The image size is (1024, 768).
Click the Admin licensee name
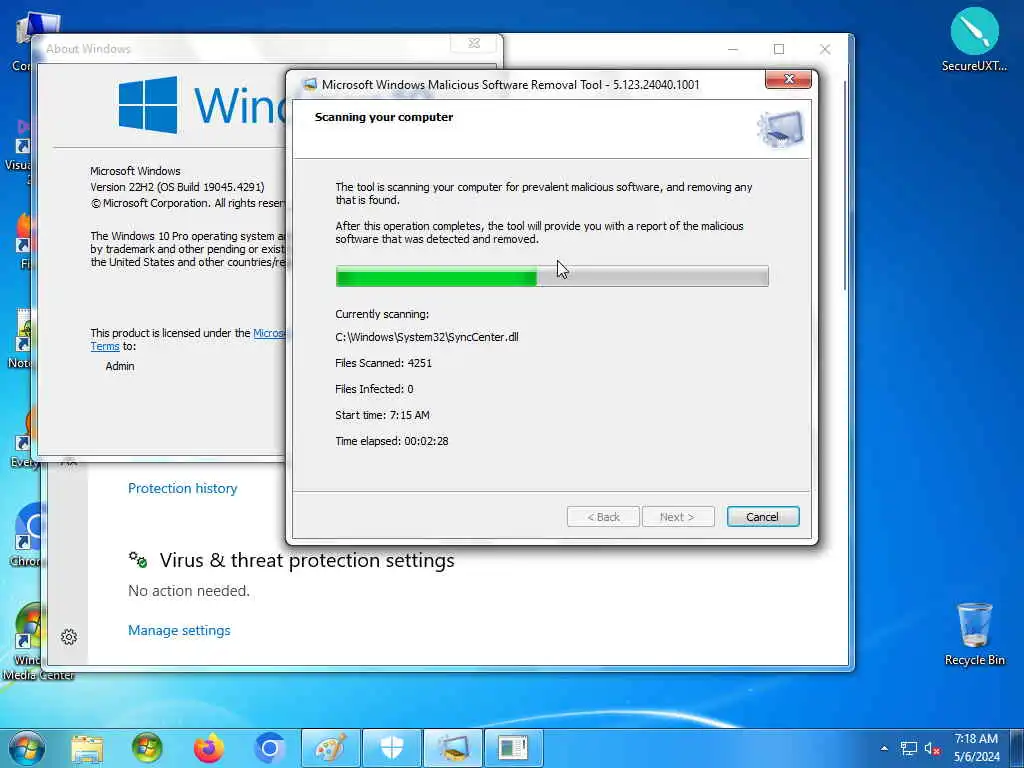point(120,366)
